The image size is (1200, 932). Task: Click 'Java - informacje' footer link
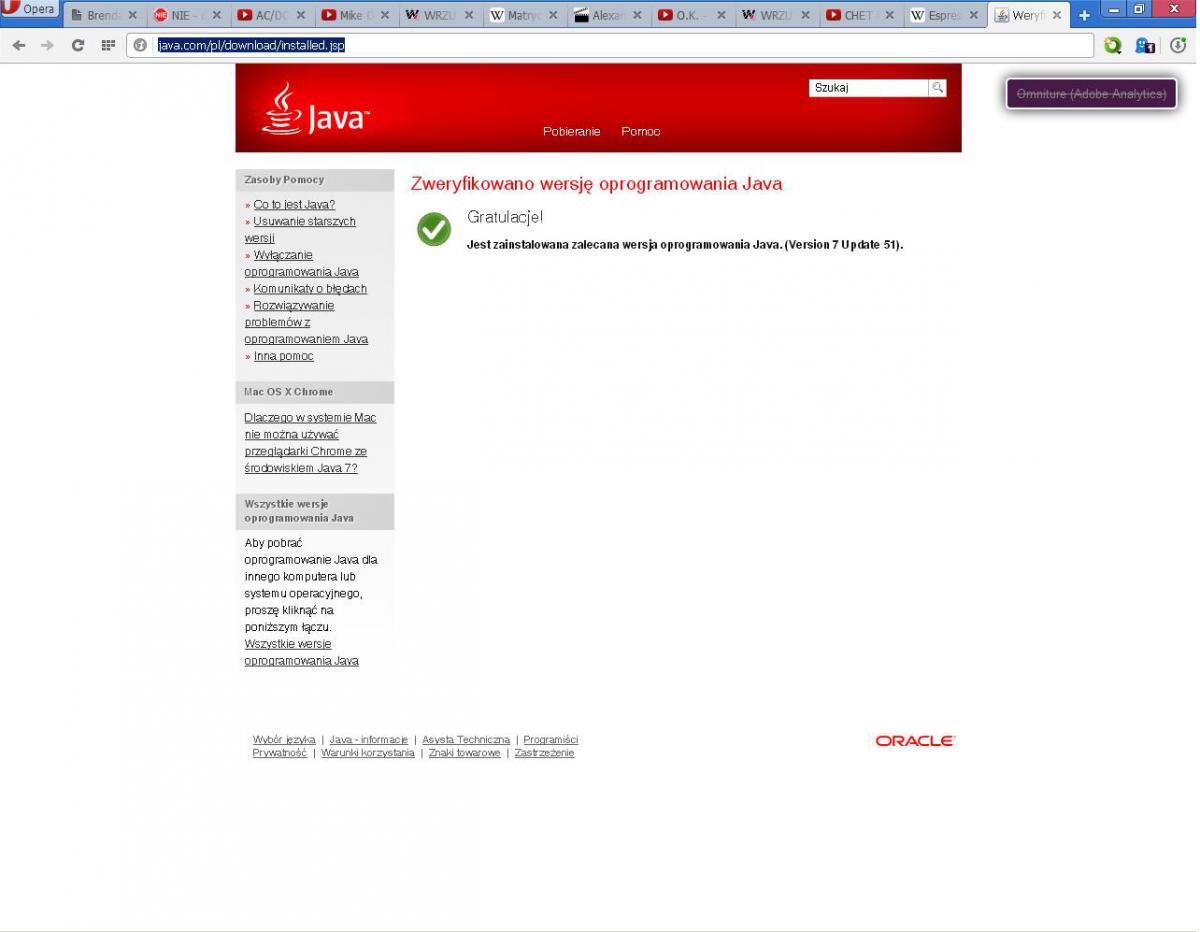369,740
